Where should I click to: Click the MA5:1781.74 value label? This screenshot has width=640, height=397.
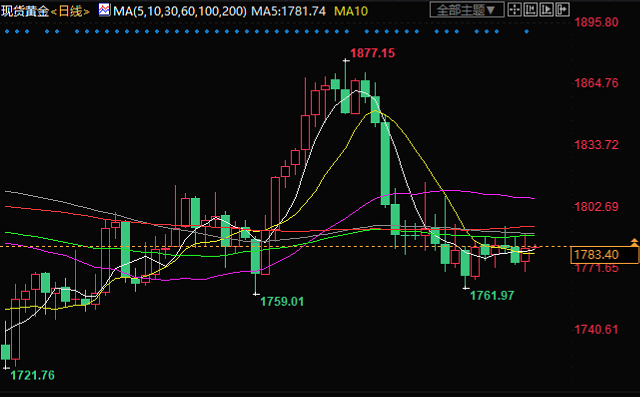pyautogui.click(x=288, y=11)
